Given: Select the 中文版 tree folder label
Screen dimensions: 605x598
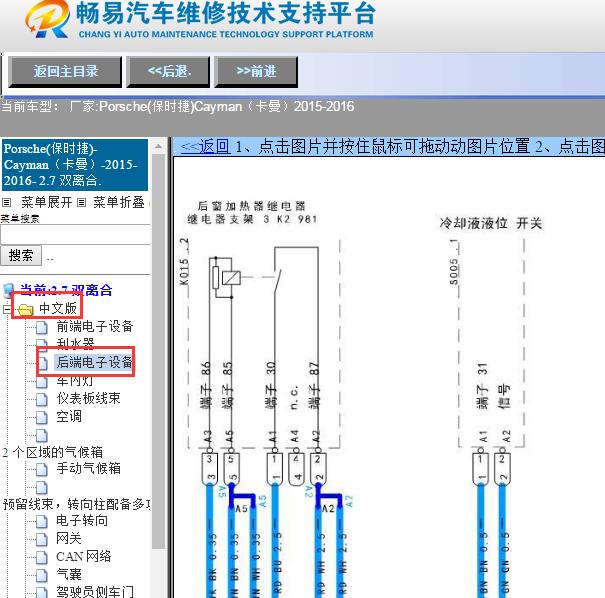Looking at the screenshot, I should 58,308.
